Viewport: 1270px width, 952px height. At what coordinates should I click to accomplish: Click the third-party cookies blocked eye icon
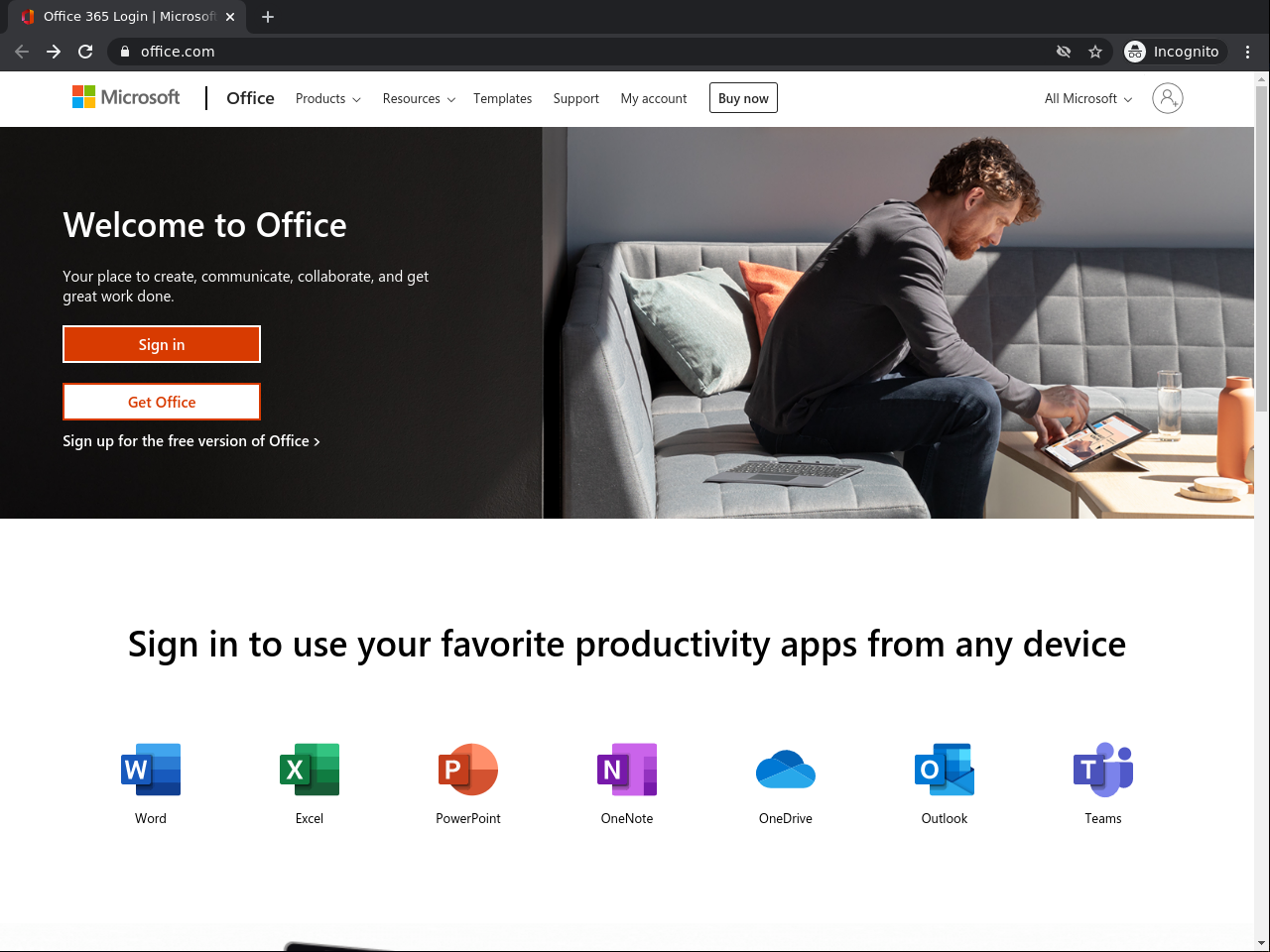point(1064,52)
